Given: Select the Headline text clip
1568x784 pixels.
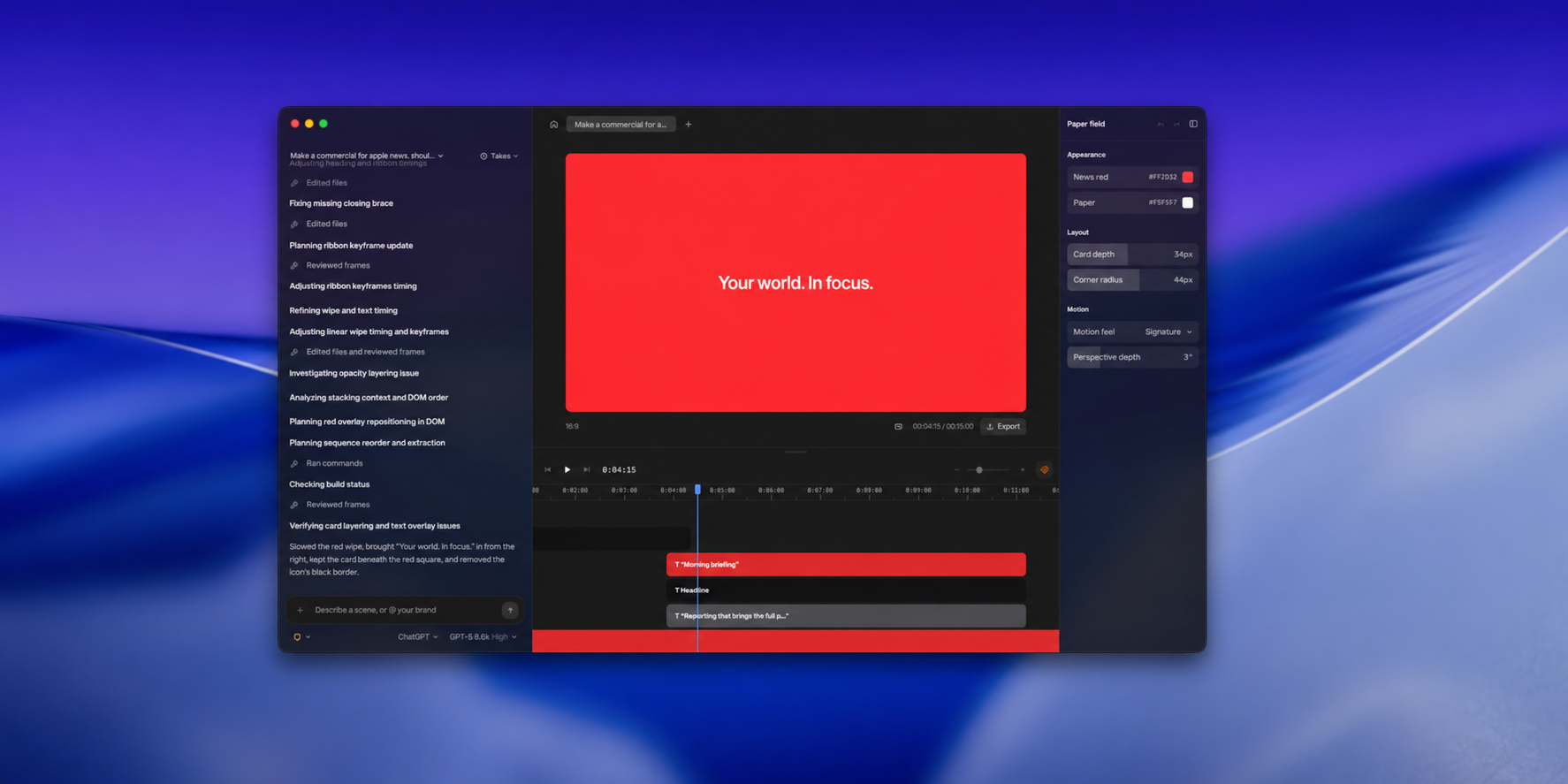Looking at the screenshot, I should tap(846, 590).
